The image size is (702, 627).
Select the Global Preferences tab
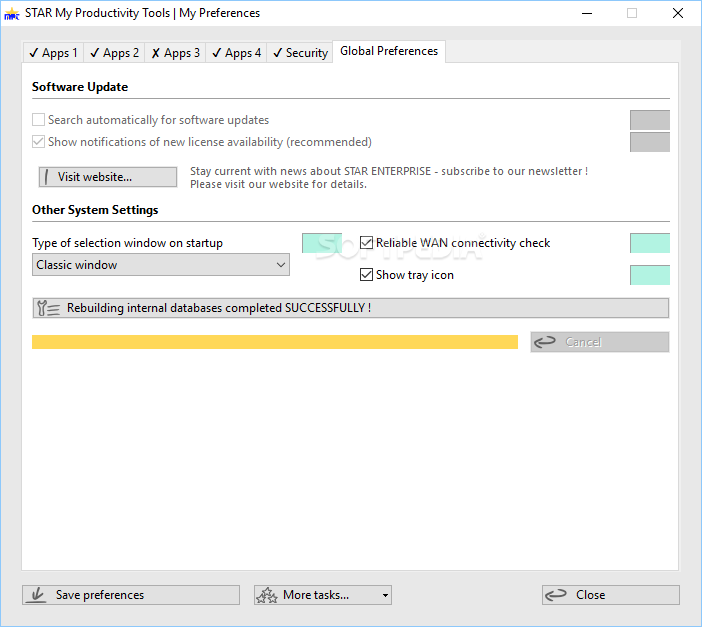[389, 51]
